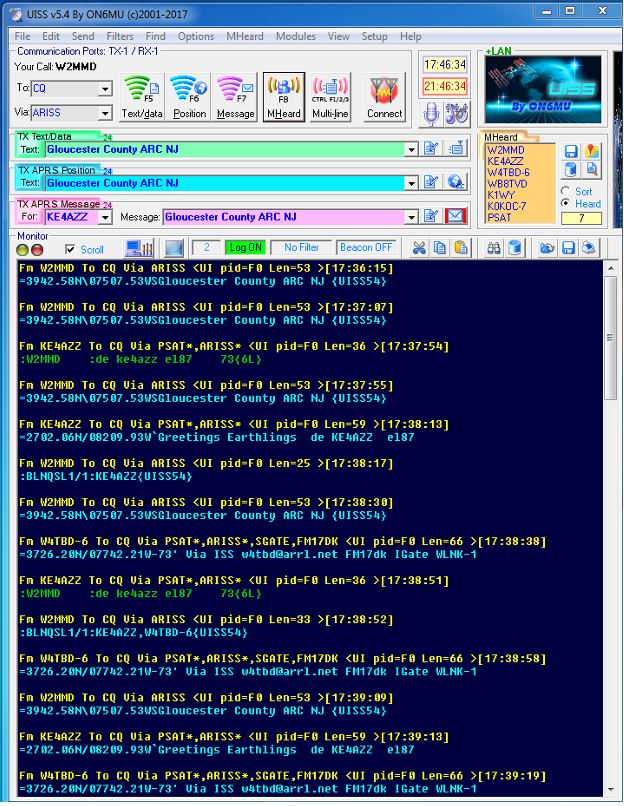
Task: Click the music notes sound icon
Action: tap(456, 114)
